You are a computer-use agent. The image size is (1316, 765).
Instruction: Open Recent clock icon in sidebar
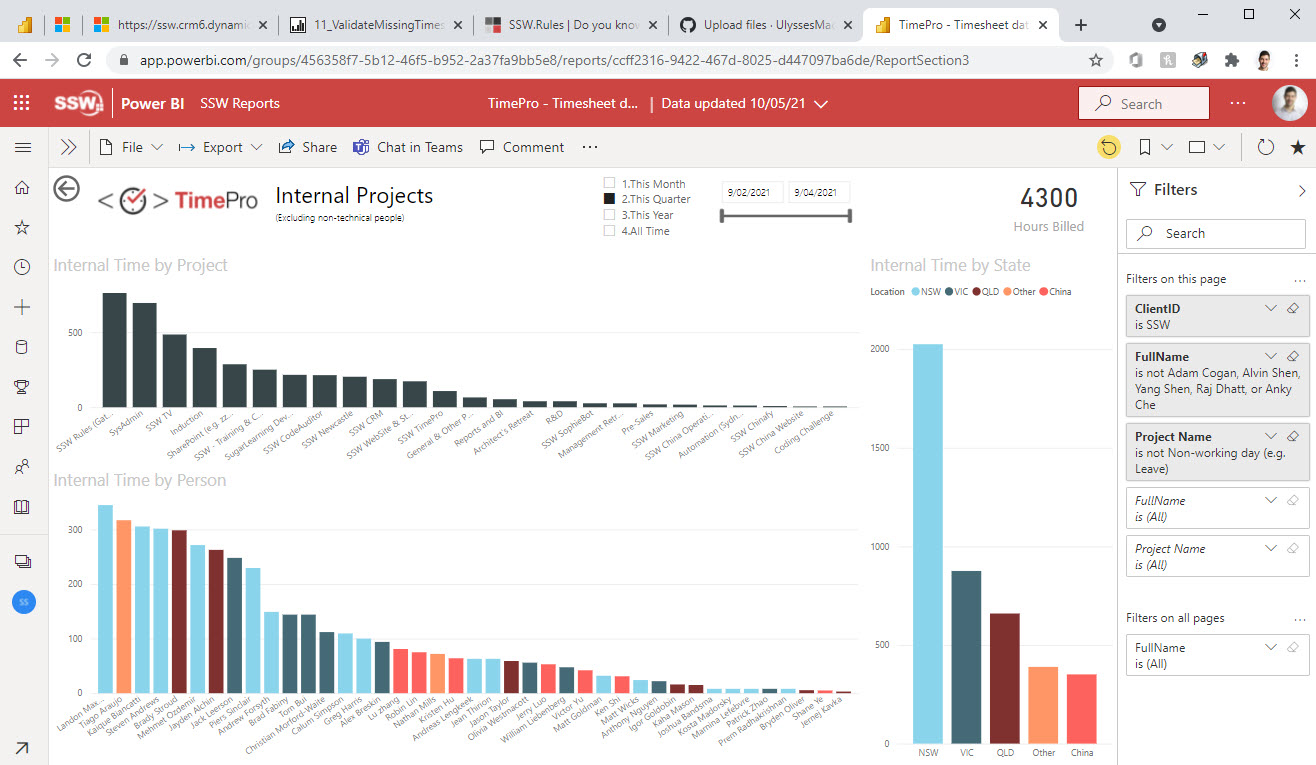pyautogui.click(x=22, y=267)
